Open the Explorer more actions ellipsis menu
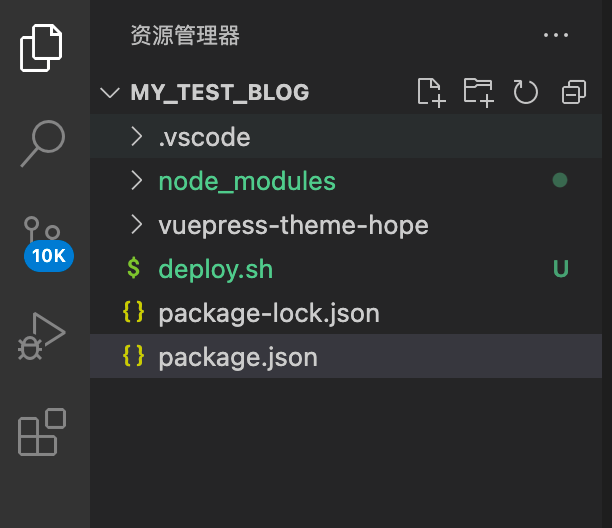 click(556, 35)
